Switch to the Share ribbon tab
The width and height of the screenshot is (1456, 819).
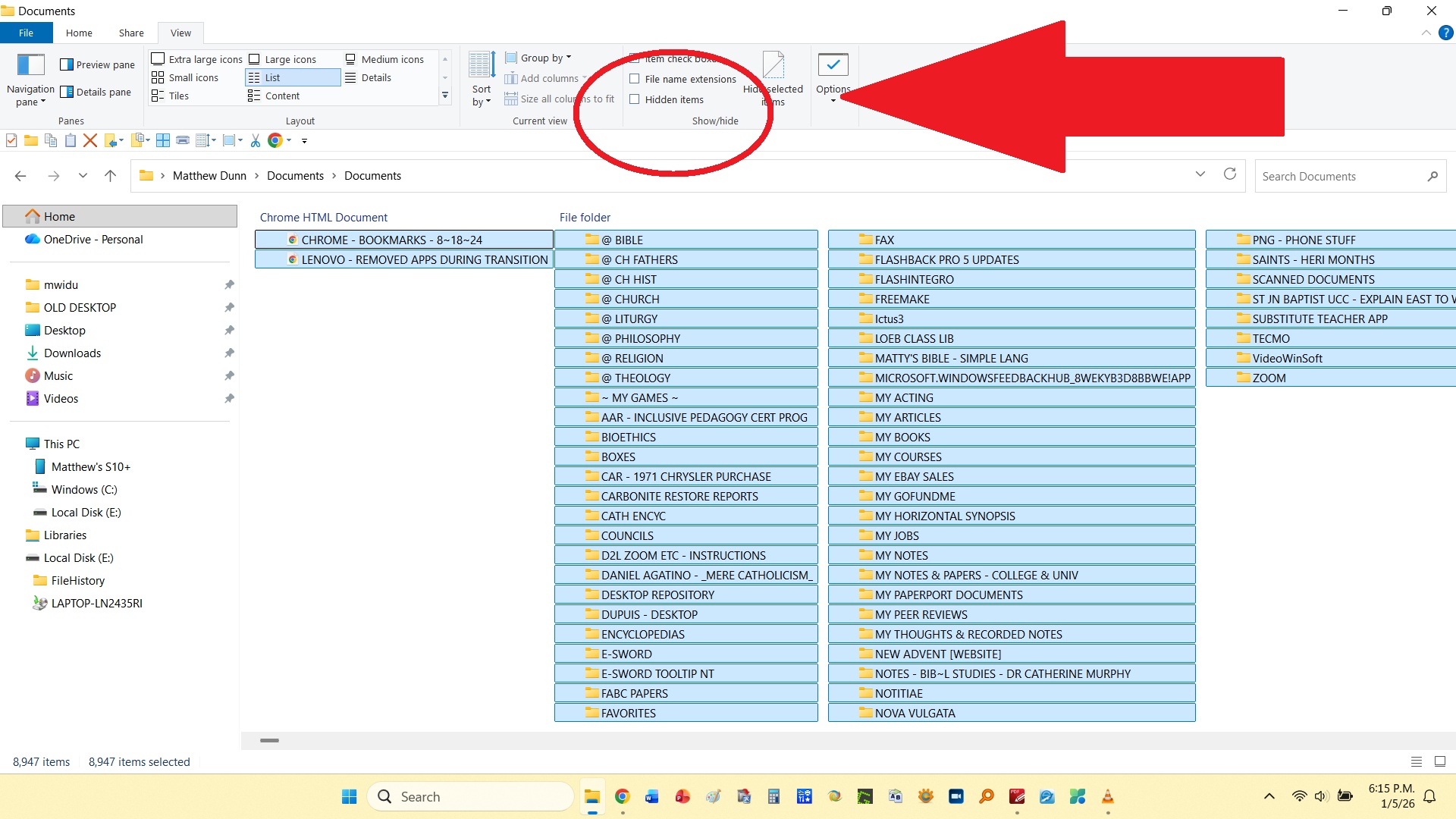pos(131,33)
